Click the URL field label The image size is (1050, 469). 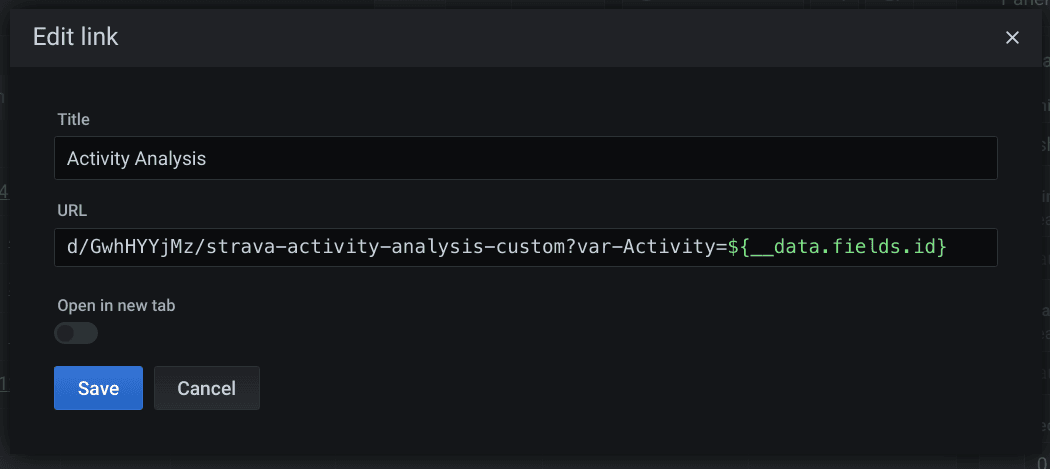[x=73, y=210]
